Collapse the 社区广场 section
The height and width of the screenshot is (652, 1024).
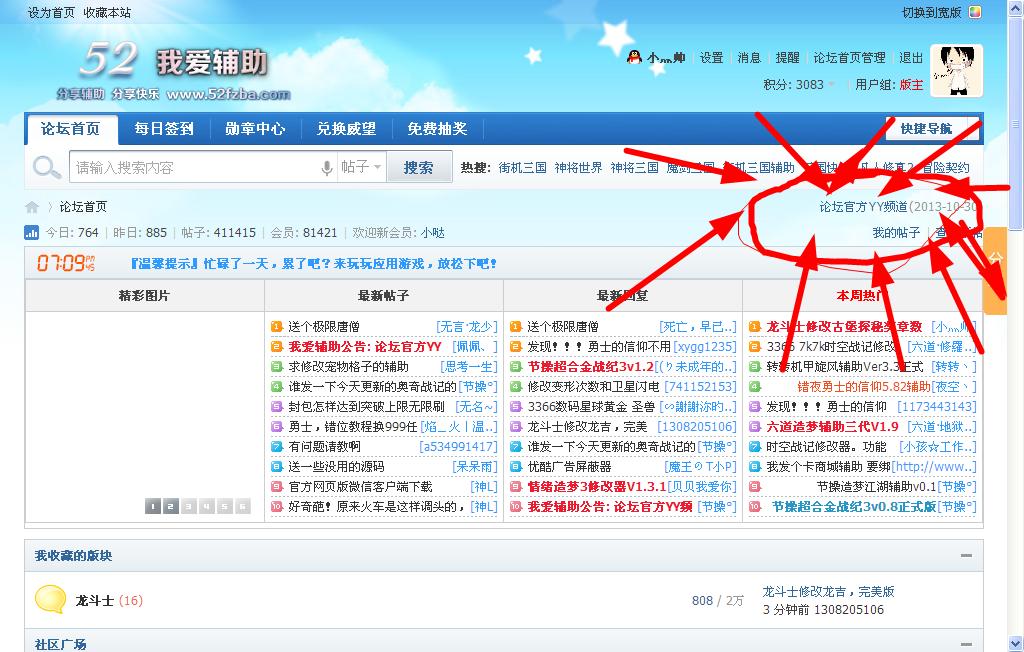click(x=965, y=644)
